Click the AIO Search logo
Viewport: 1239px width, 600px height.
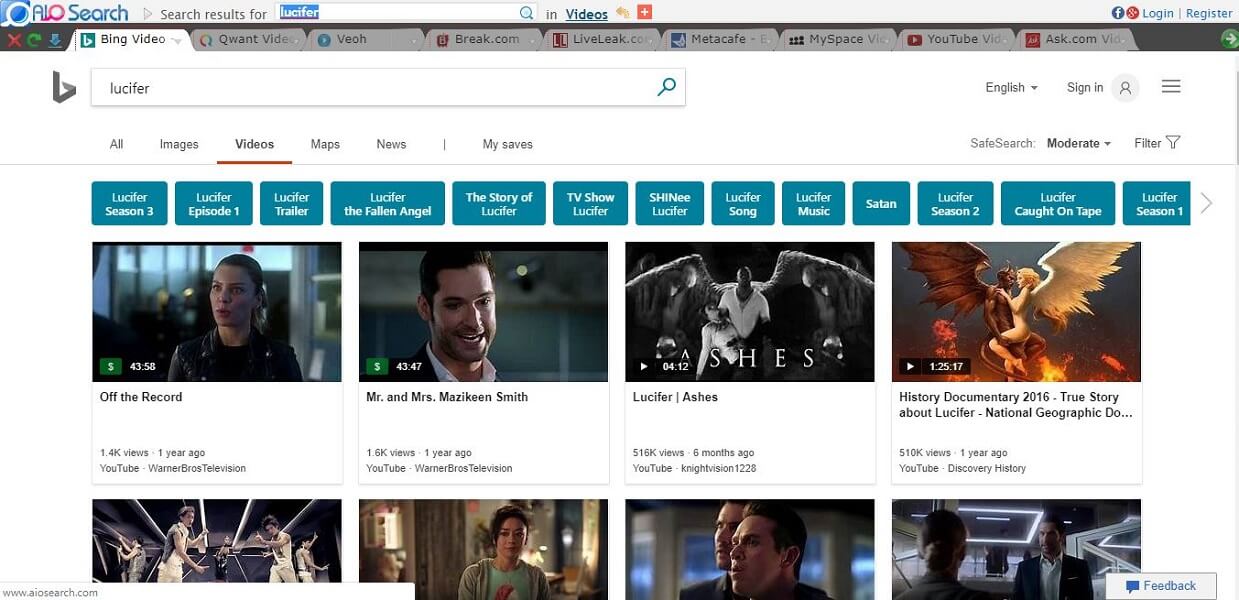click(x=66, y=13)
